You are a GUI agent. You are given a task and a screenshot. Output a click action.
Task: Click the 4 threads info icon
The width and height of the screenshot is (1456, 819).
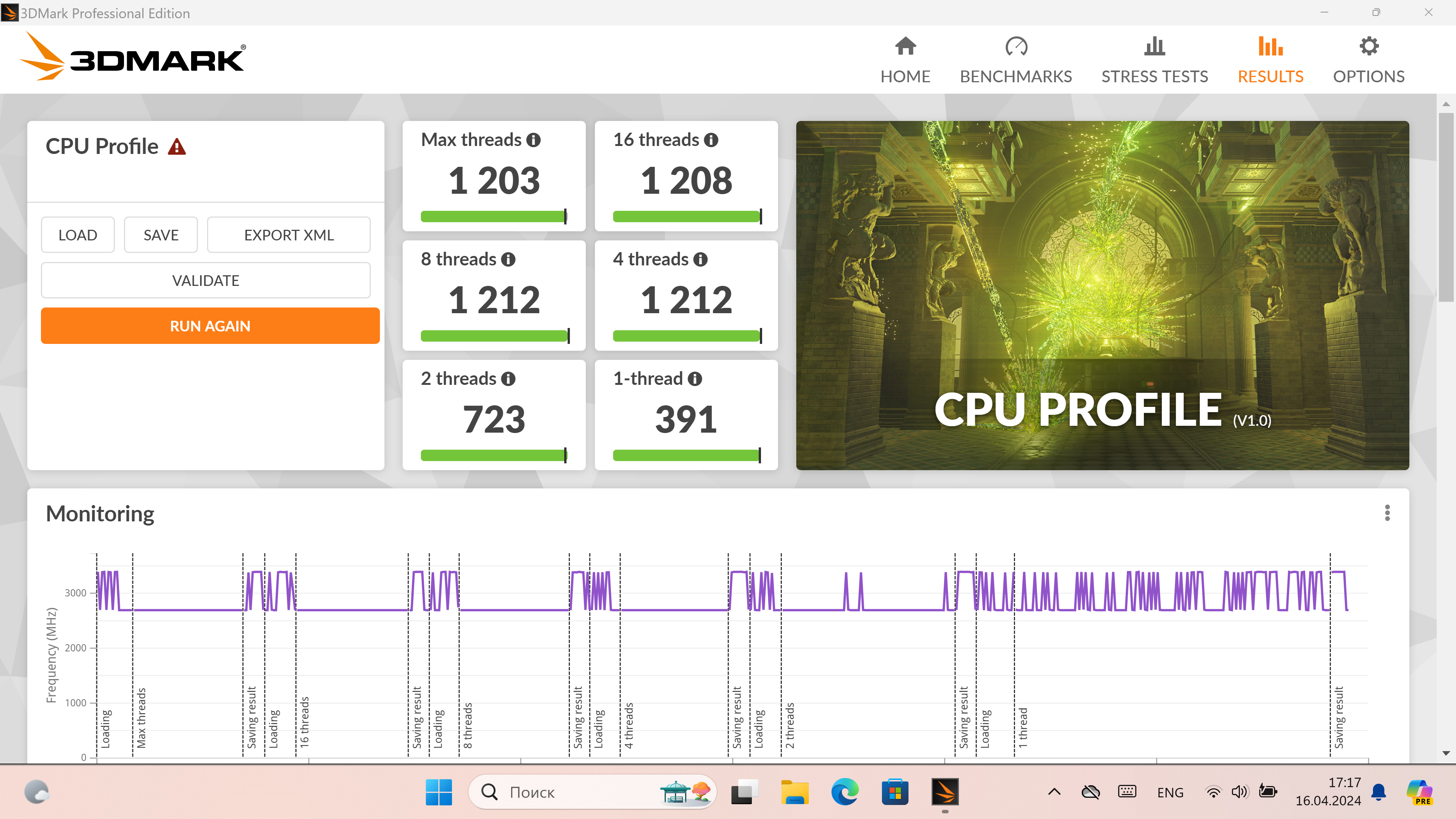pos(700,259)
